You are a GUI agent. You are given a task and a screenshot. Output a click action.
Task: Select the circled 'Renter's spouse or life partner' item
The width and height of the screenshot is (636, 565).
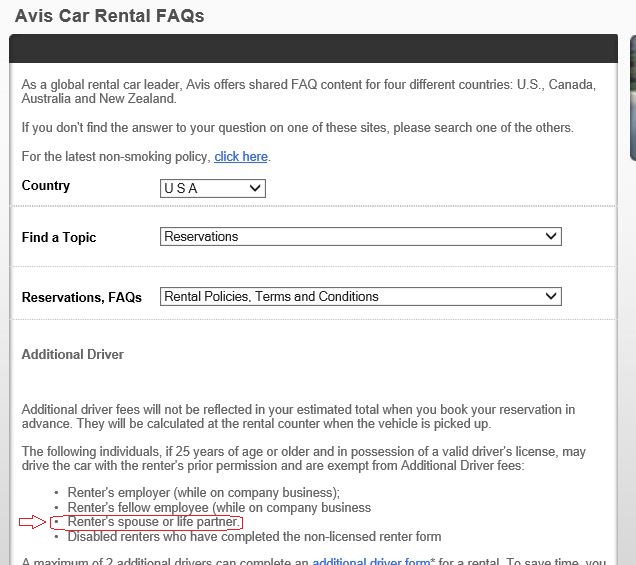coord(153,522)
